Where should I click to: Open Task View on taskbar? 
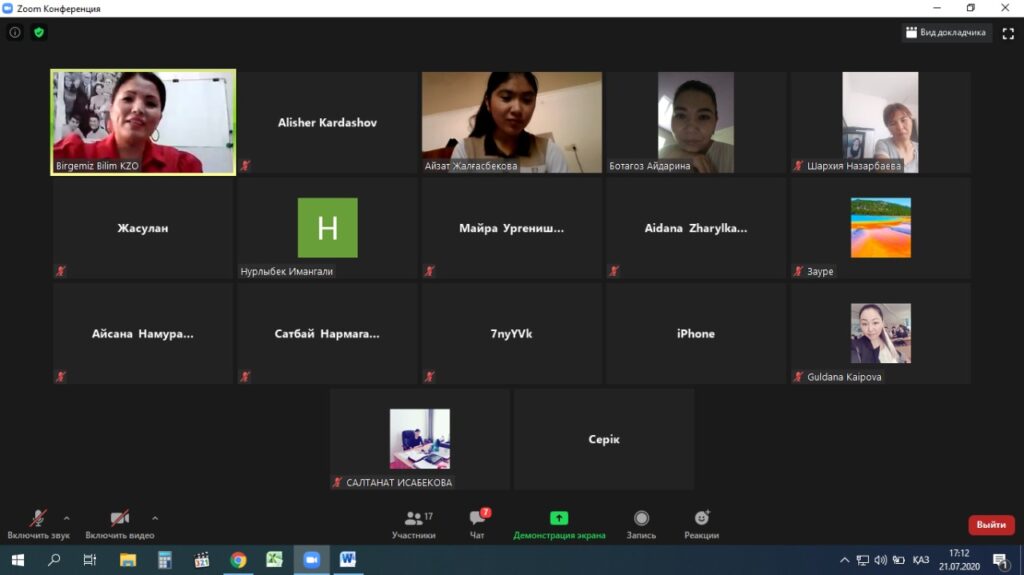(x=90, y=560)
